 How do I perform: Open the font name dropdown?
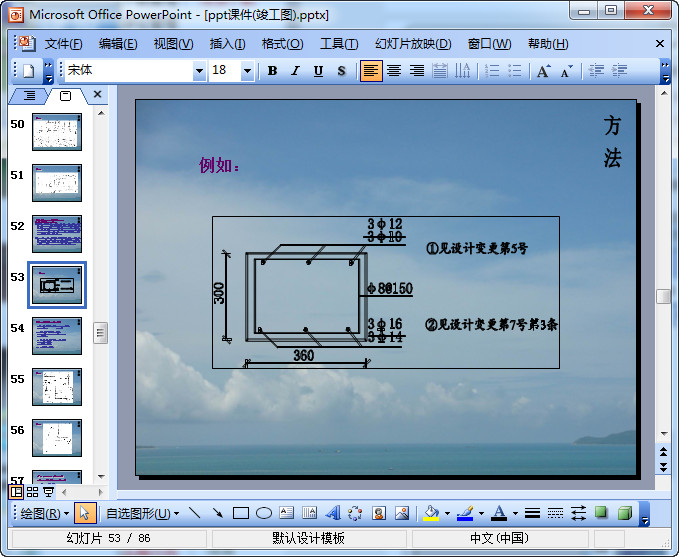pyautogui.click(x=199, y=71)
